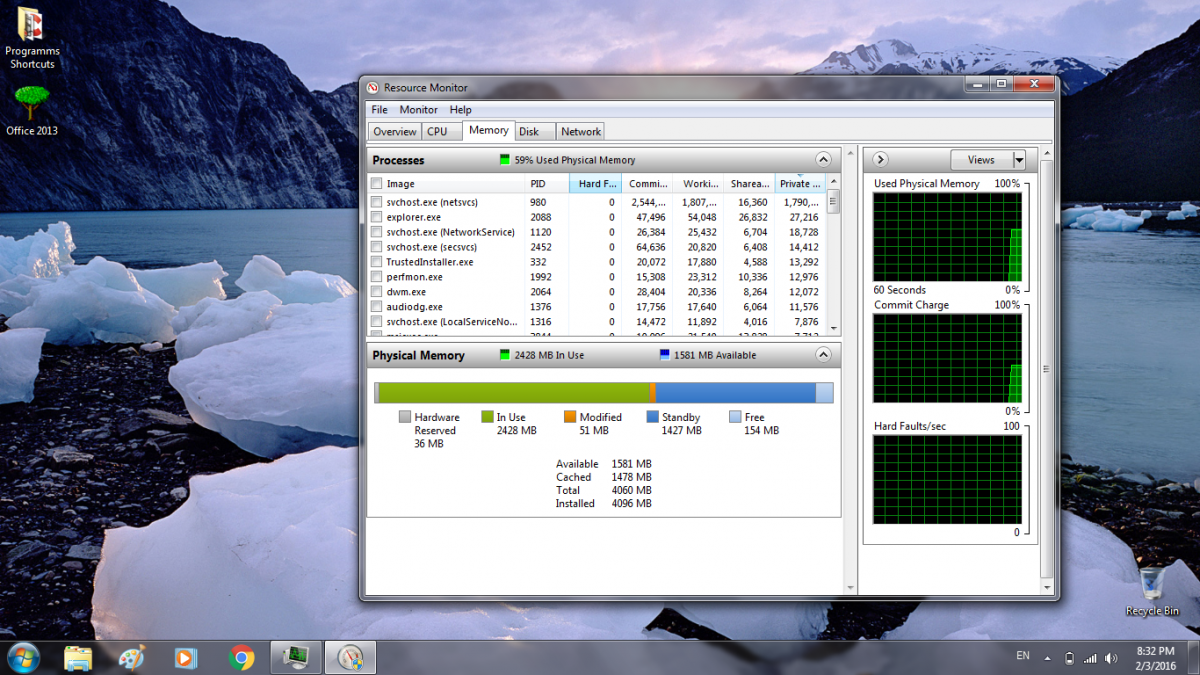Launch Google Chrome from taskbar
This screenshot has width=1200, height=675.
click(240, 657)
